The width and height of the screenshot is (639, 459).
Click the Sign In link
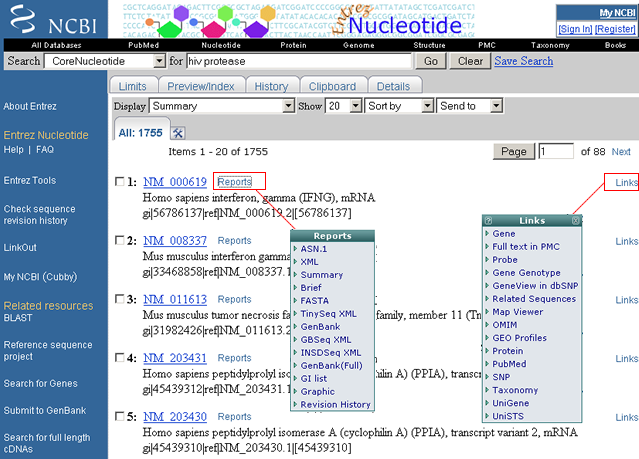[x=575, y=29]
